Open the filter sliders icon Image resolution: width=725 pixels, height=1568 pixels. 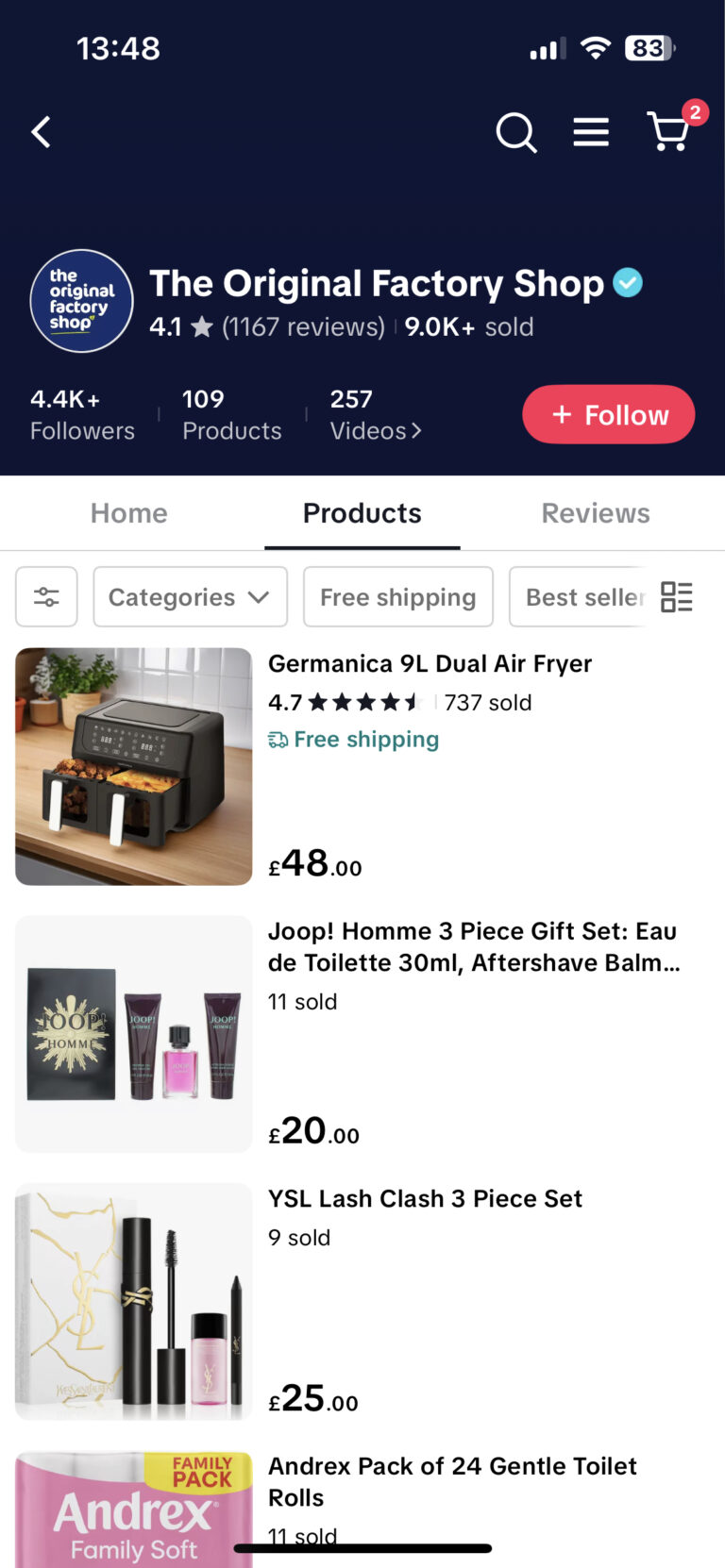[46, 597]
